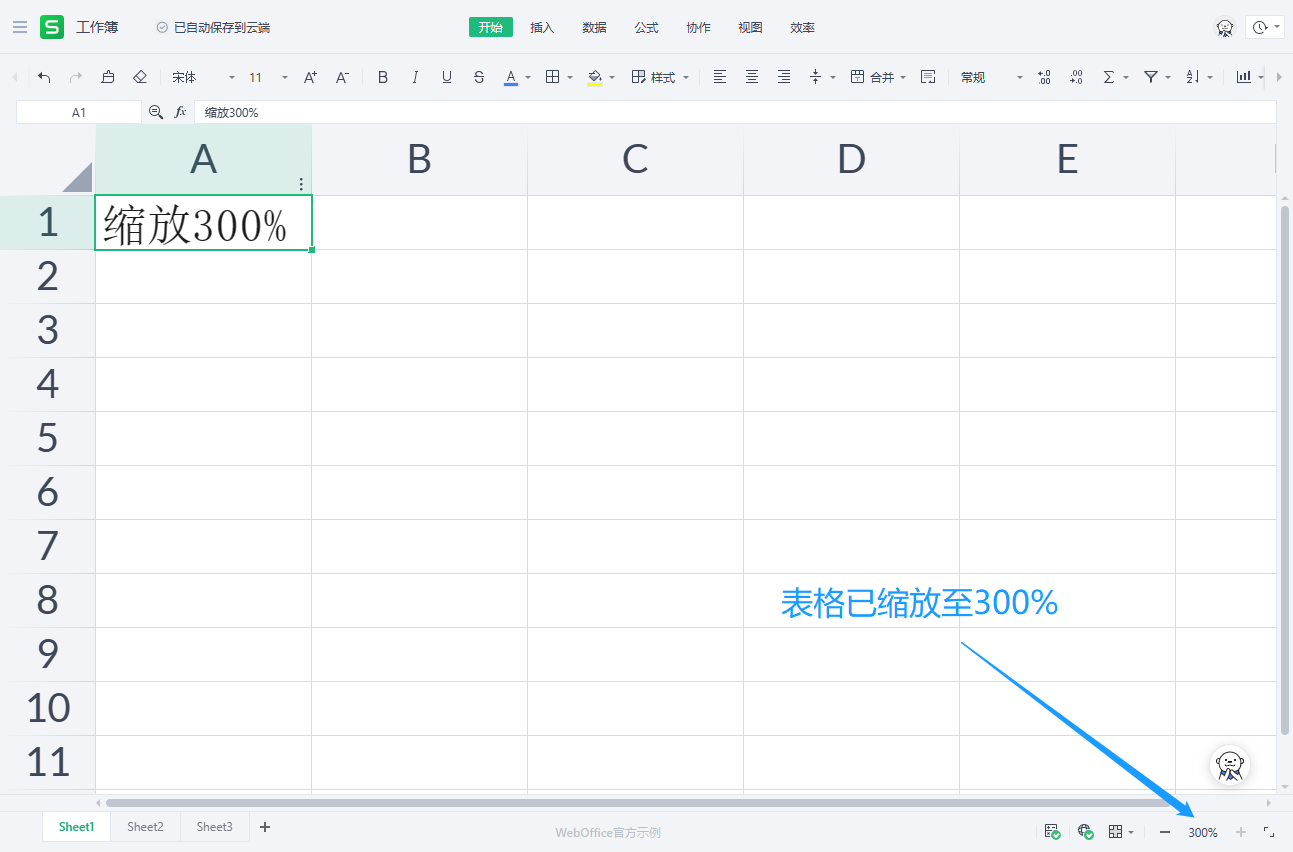
Task: Align text to the right
Action: point(784,77)
